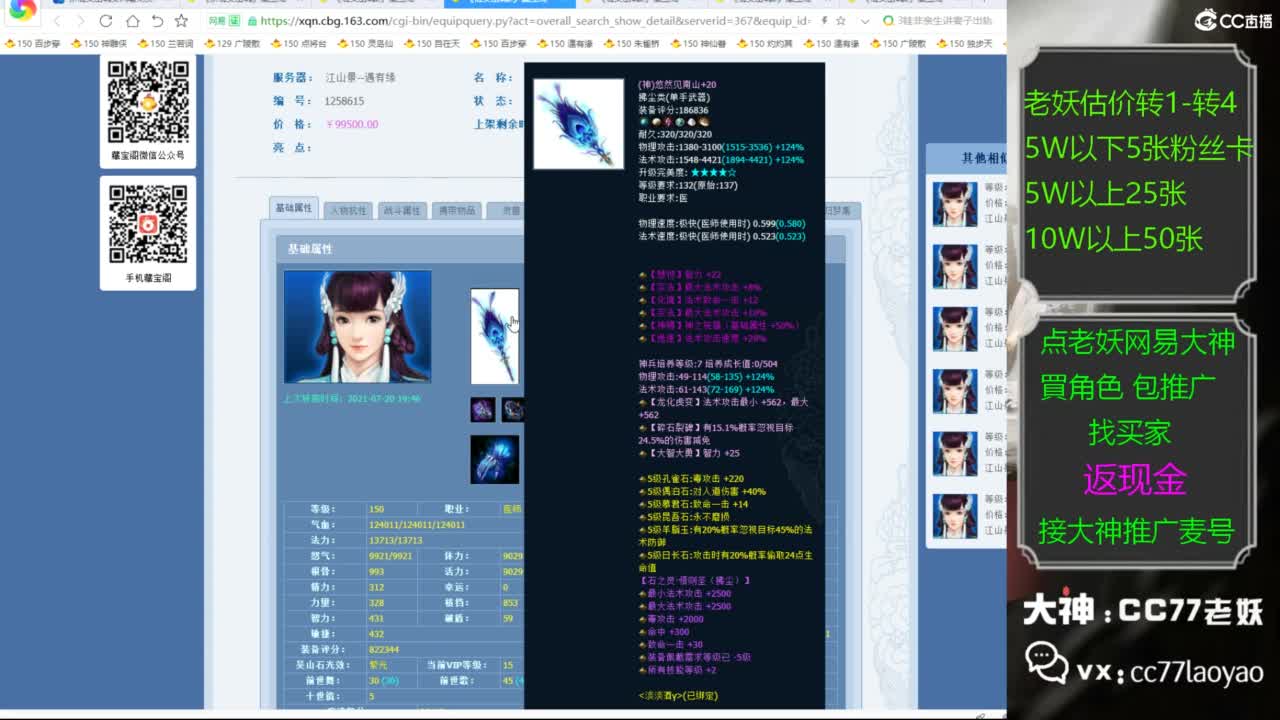This screenshot has width=1280, height=720.
Task: Open first similar character thumbnail in sidebar
Action: pyautogui.click(x=954, y=204)
